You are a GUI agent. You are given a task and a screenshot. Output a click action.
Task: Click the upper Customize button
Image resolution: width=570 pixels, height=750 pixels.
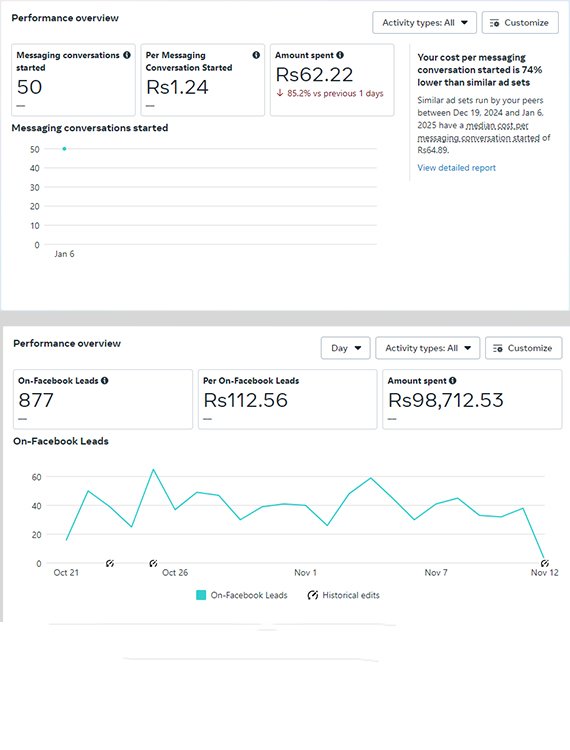tap(520, 22)
